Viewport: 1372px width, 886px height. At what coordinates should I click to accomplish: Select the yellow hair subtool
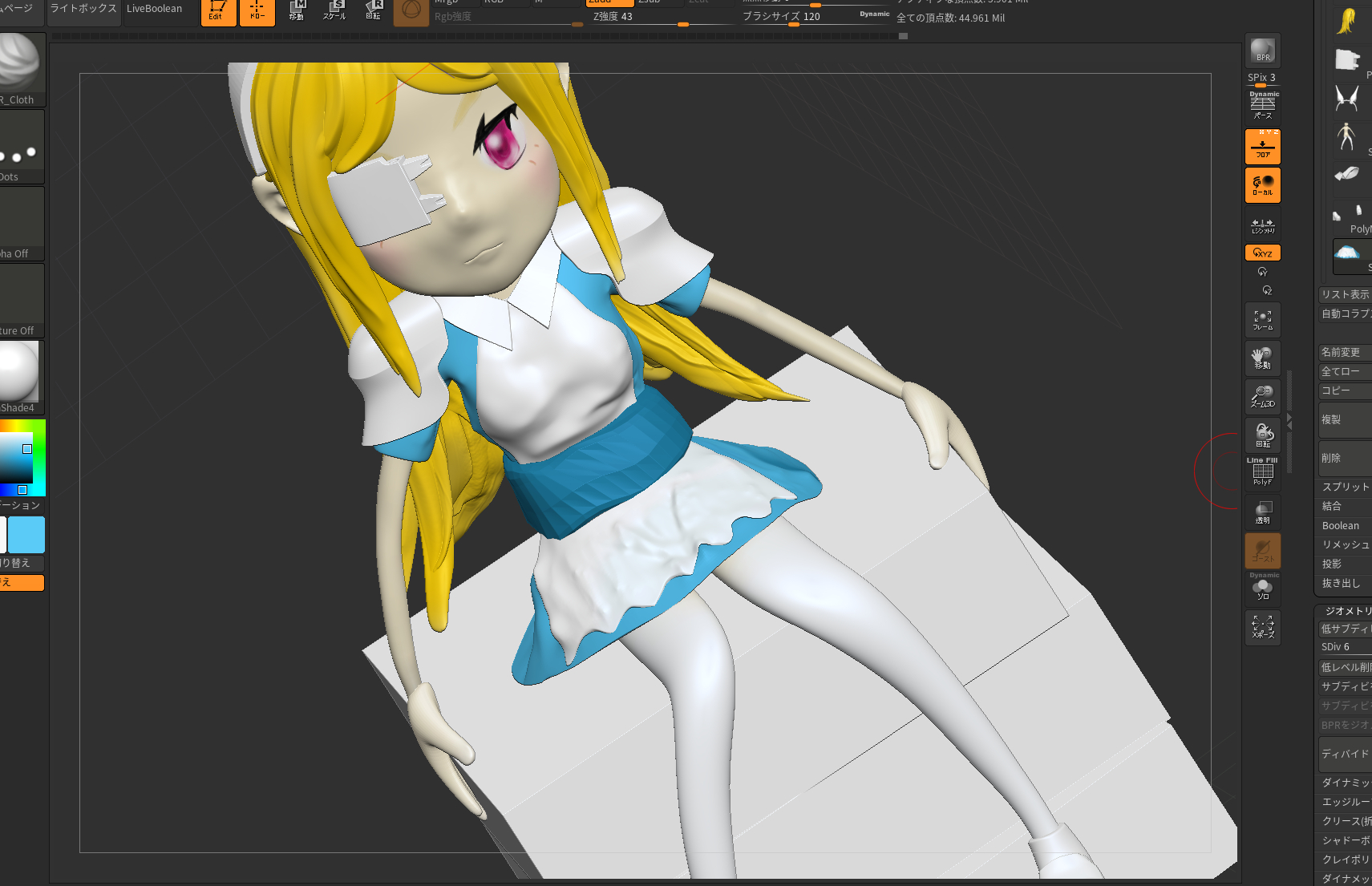coord(1347,20)
